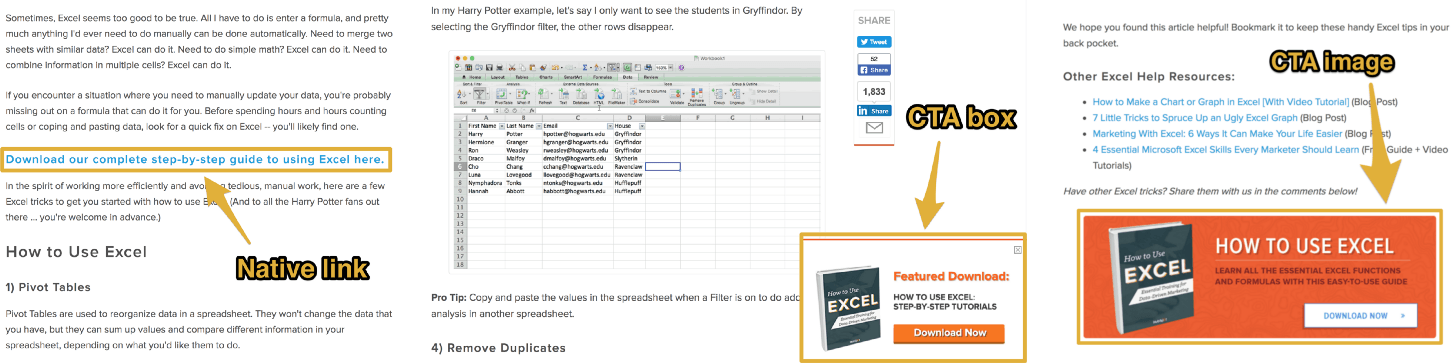Screen dimensions: 1454x363
Task: Switch to the Layout tab in Excel
Action: (498, 77)
